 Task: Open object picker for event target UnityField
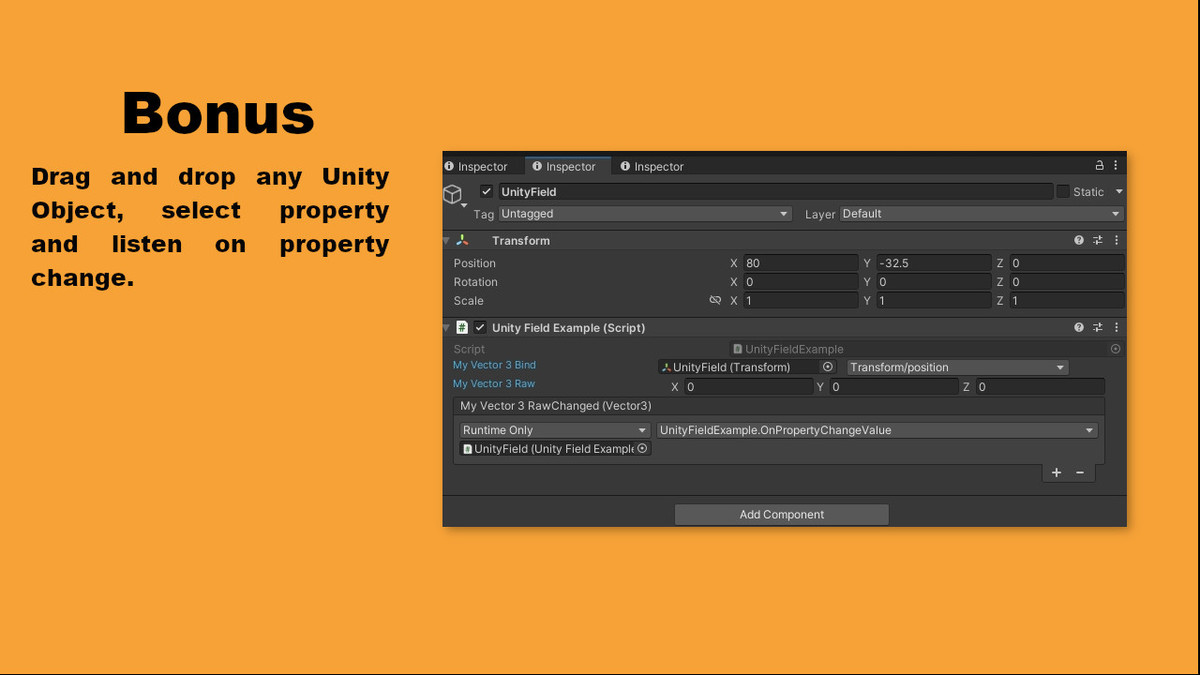coord(642,449)
